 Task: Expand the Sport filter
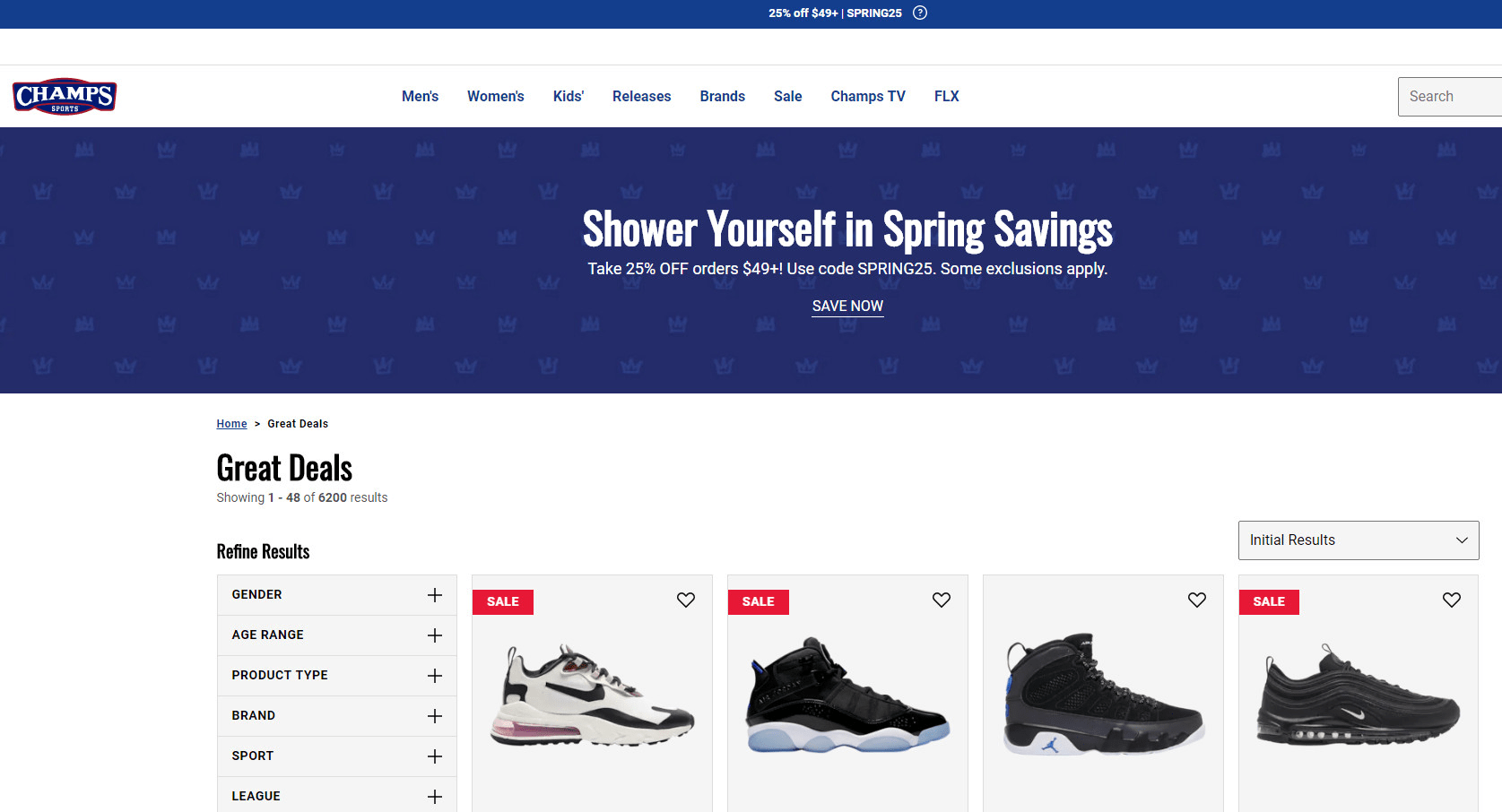[x=337, y=756]
